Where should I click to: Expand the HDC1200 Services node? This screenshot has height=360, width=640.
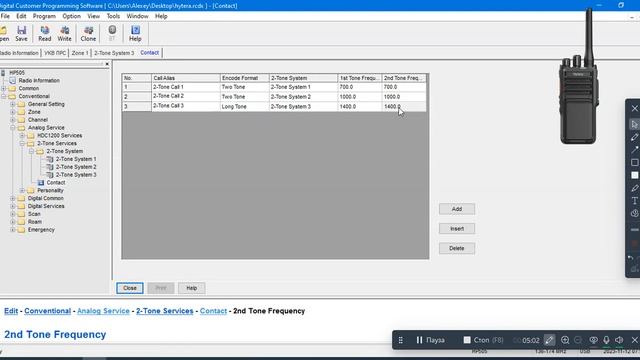click(x=22, y=136)
